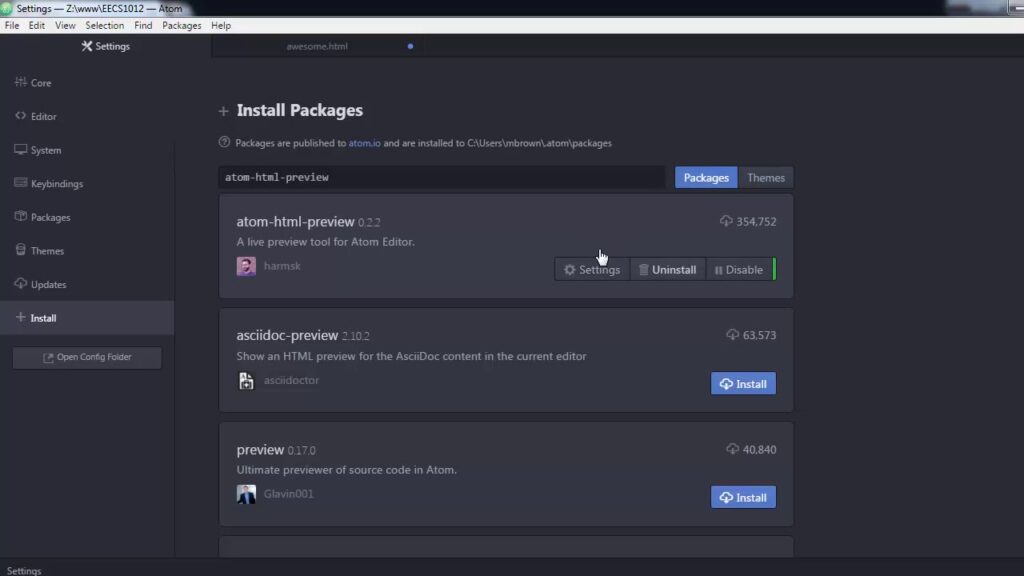Open the Settings gear for atom-html-preview
The image size is (1024, 576).
coord(591,269)
